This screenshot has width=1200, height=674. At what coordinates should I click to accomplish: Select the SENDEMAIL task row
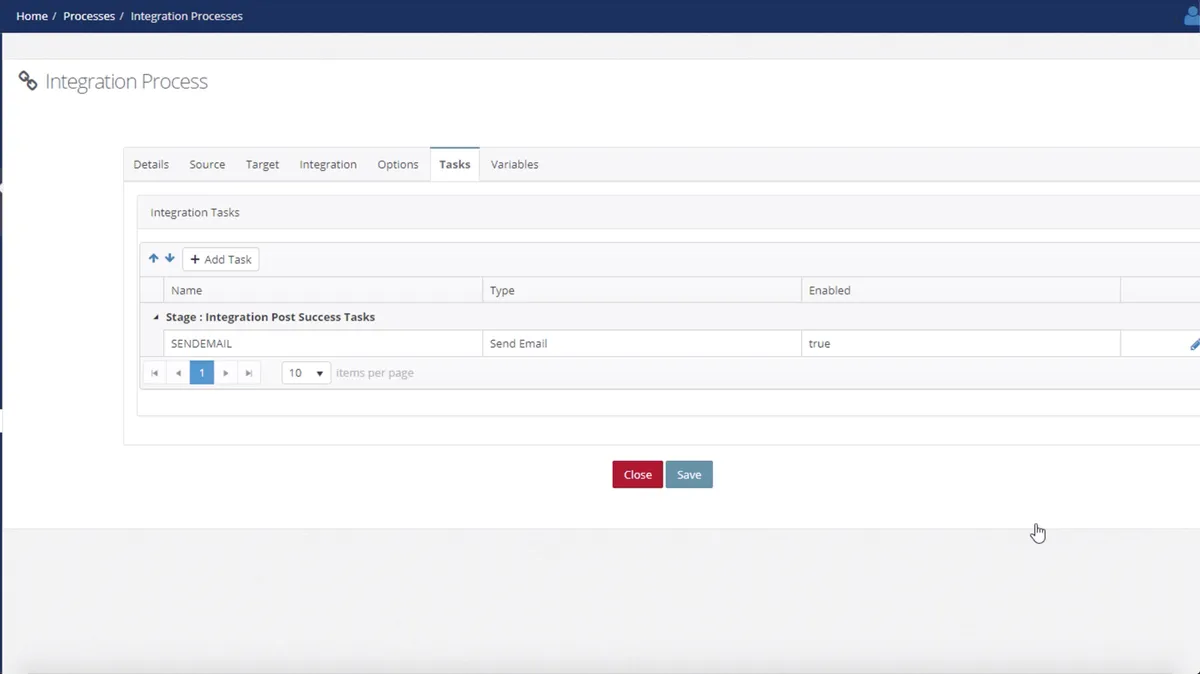[322, 344]
